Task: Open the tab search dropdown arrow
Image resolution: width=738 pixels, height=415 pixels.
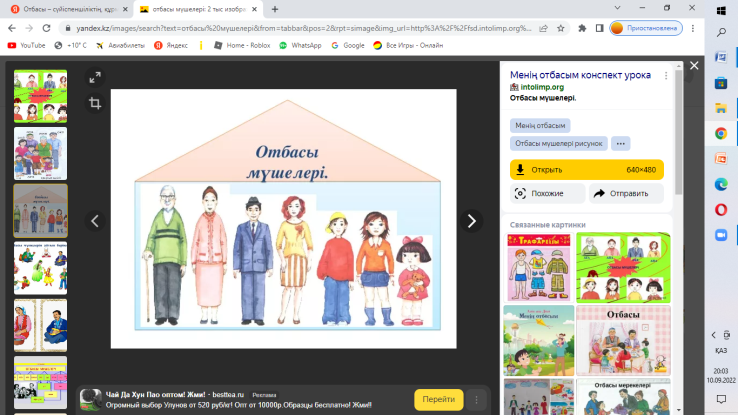Action: coord(618,8)
